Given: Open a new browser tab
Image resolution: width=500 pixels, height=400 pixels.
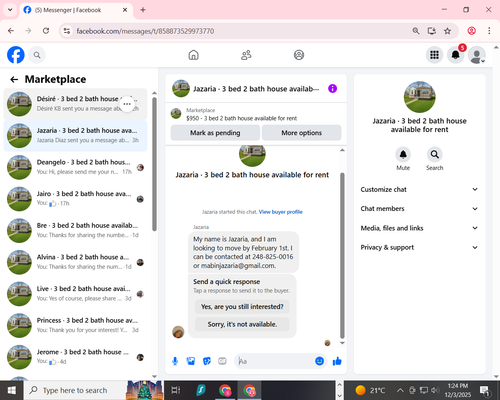Looking at the screenshot, I should click(x=143, y=10).
